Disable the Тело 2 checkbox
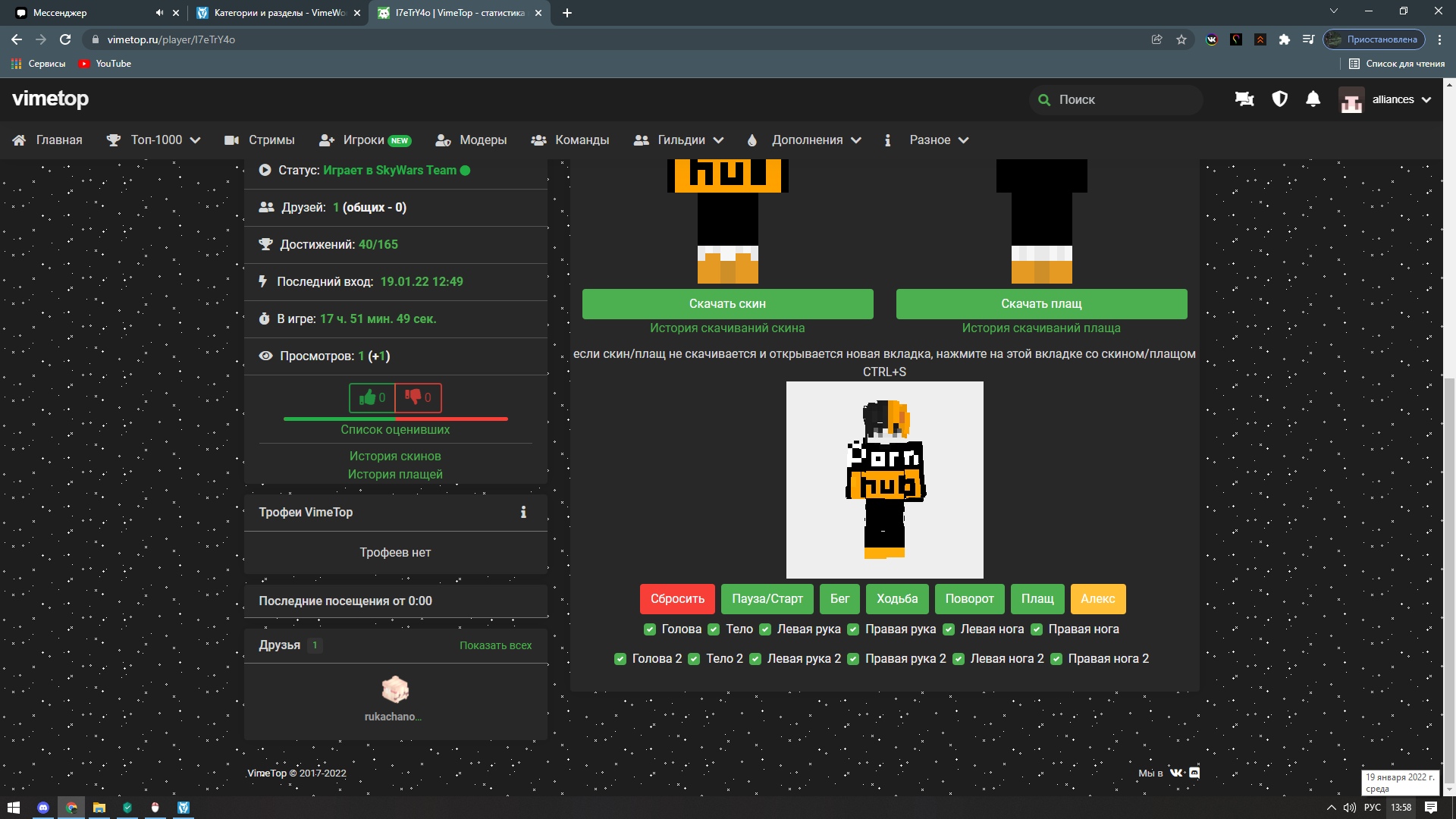Image resolution: width=1456 pixels, height=819 pixels. pyautogui.click(x=694, y=659)
